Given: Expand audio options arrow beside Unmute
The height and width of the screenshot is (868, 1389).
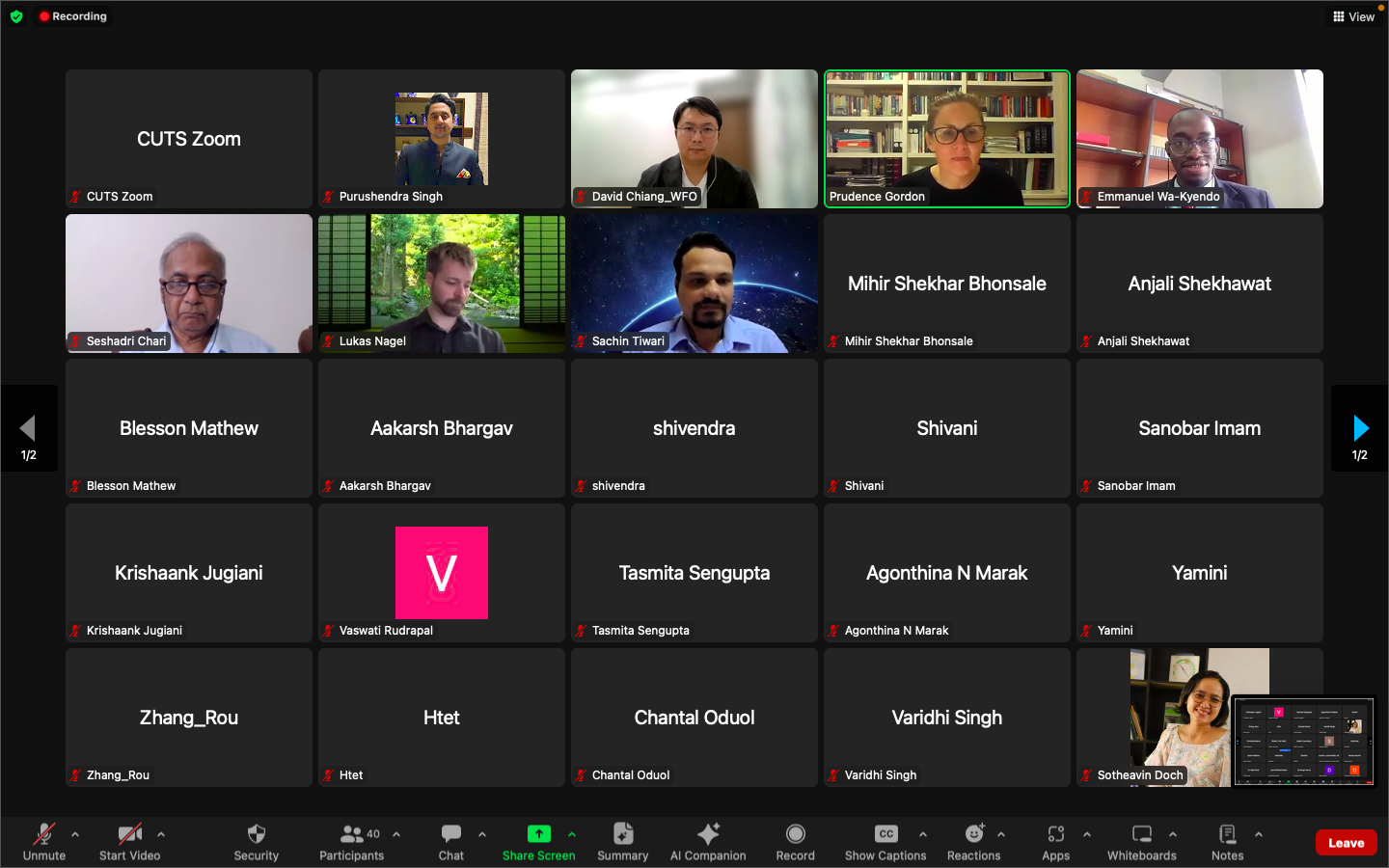Looking at the screenshot, I should (x=75, y=834).
